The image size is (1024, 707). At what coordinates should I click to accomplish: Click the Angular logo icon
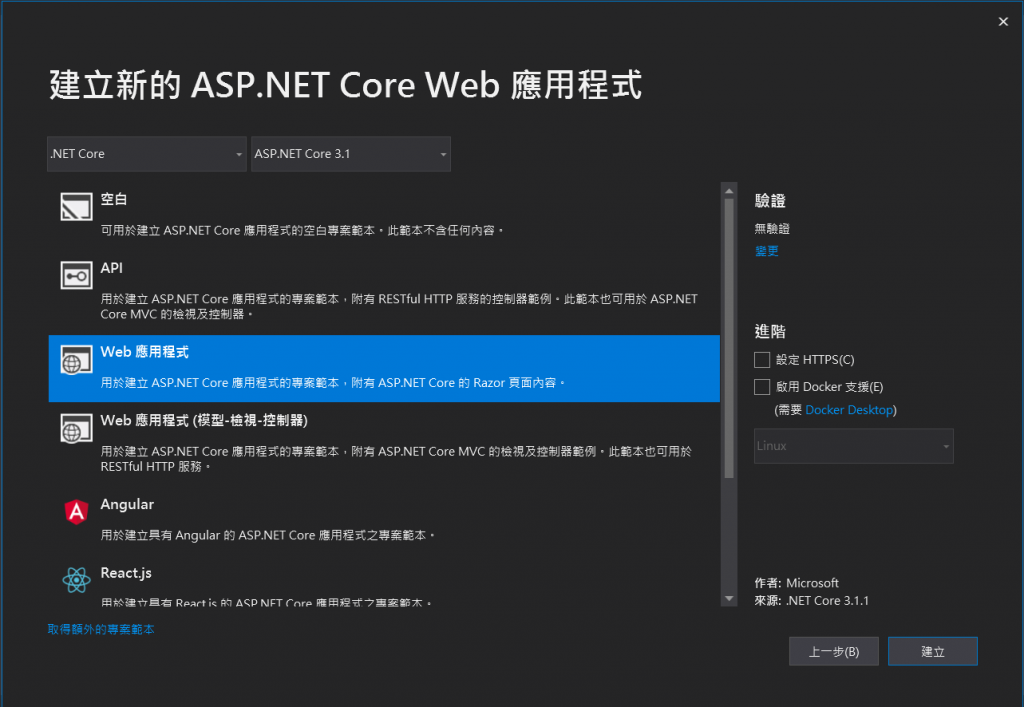(x=76, y=512)
